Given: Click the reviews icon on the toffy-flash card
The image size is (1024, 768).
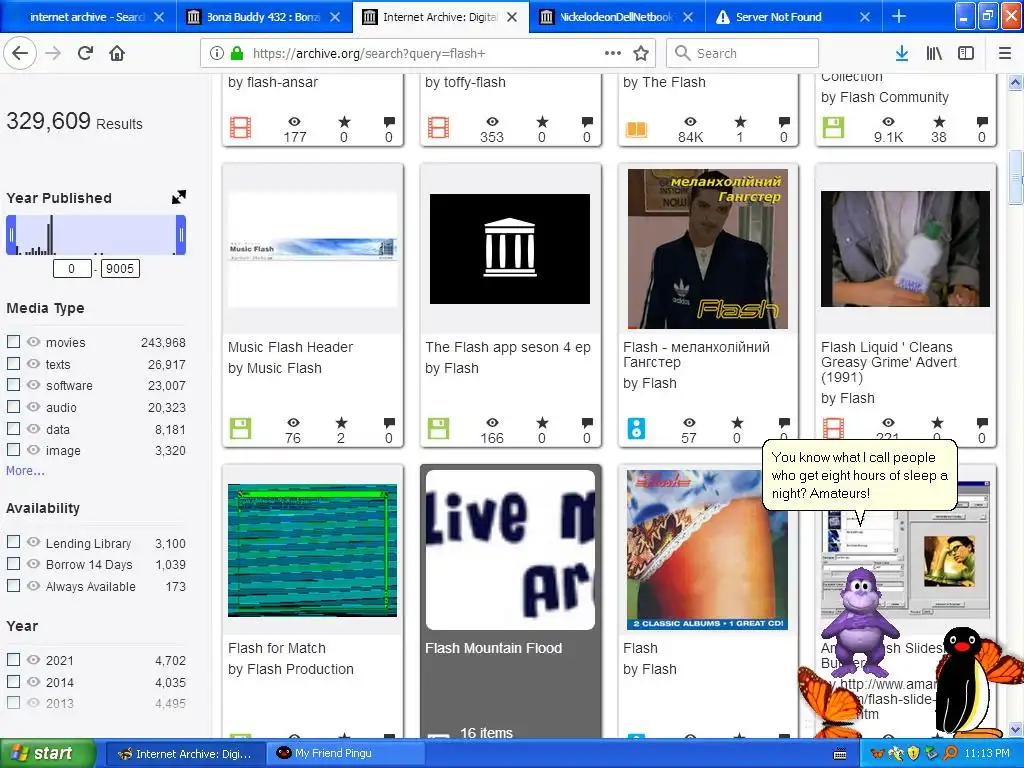Looking at the screenshot, I should point(587,121).
